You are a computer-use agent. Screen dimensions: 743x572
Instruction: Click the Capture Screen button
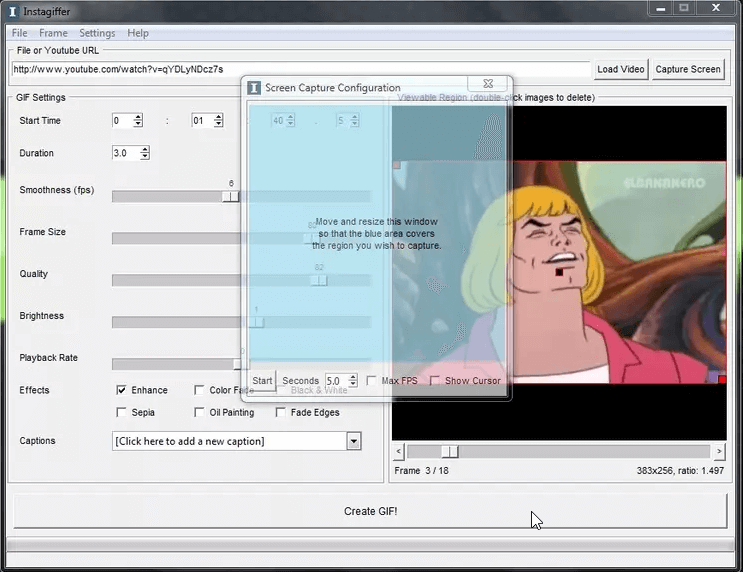(x=688, y=69)
